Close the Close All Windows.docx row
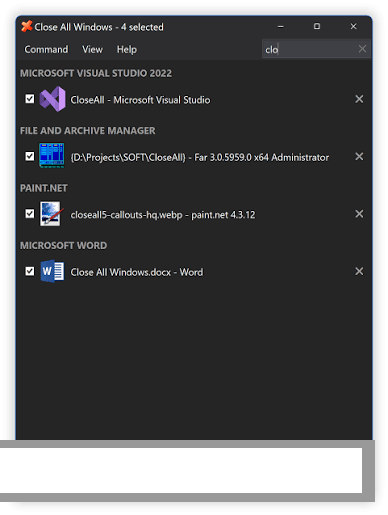 click(359, 271)
